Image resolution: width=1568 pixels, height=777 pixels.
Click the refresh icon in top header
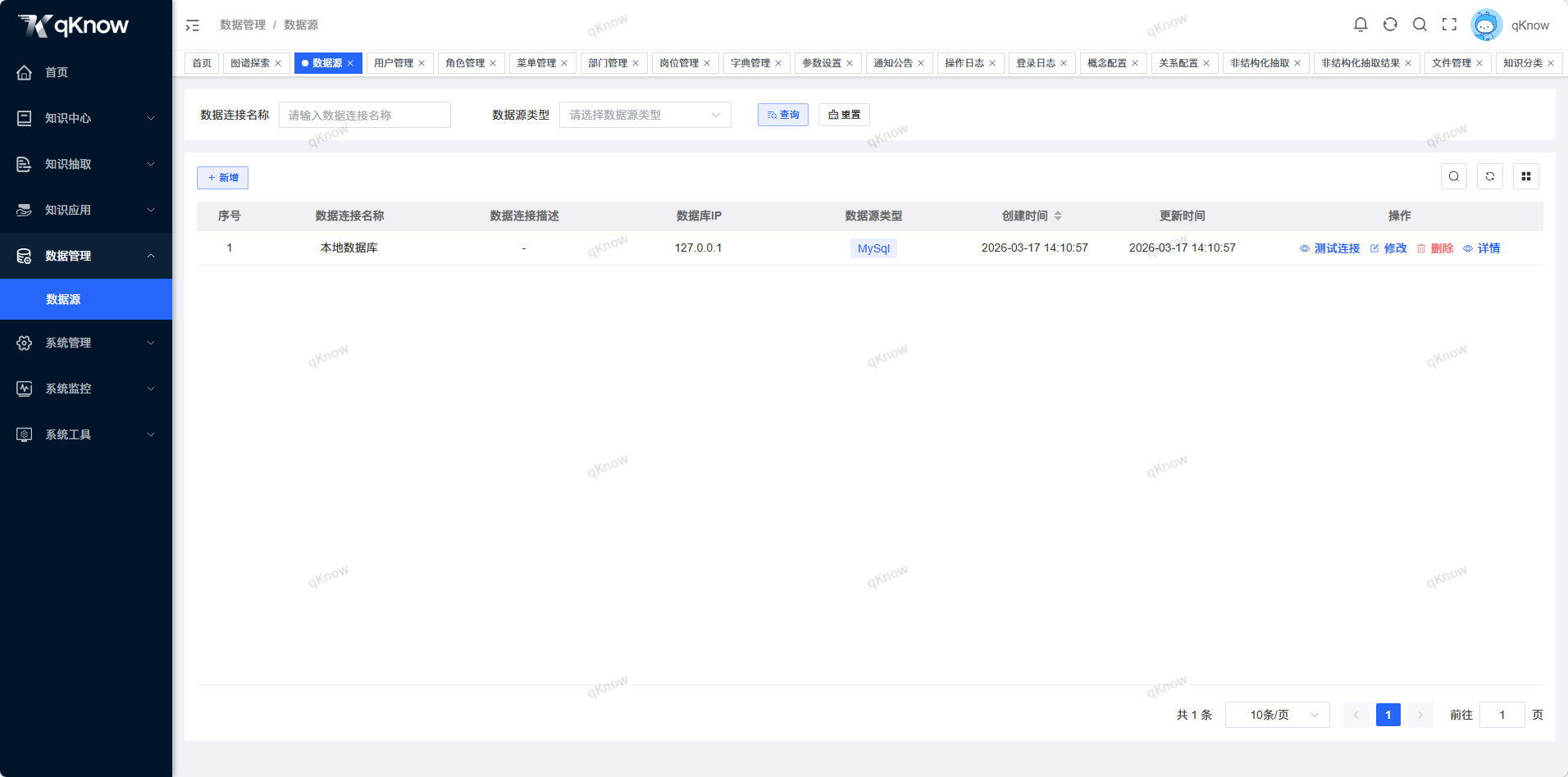pyautogui.click(x=1390, y=25)
